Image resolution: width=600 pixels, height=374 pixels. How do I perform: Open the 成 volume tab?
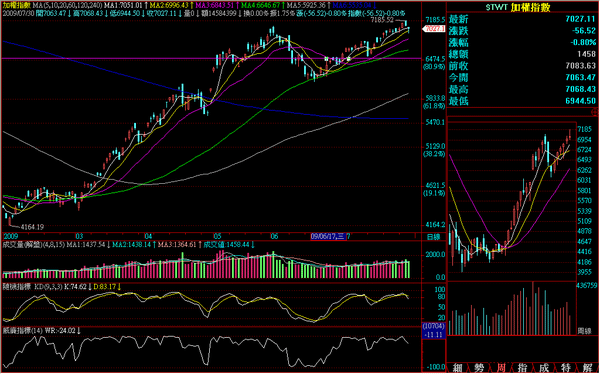(545, 368)
